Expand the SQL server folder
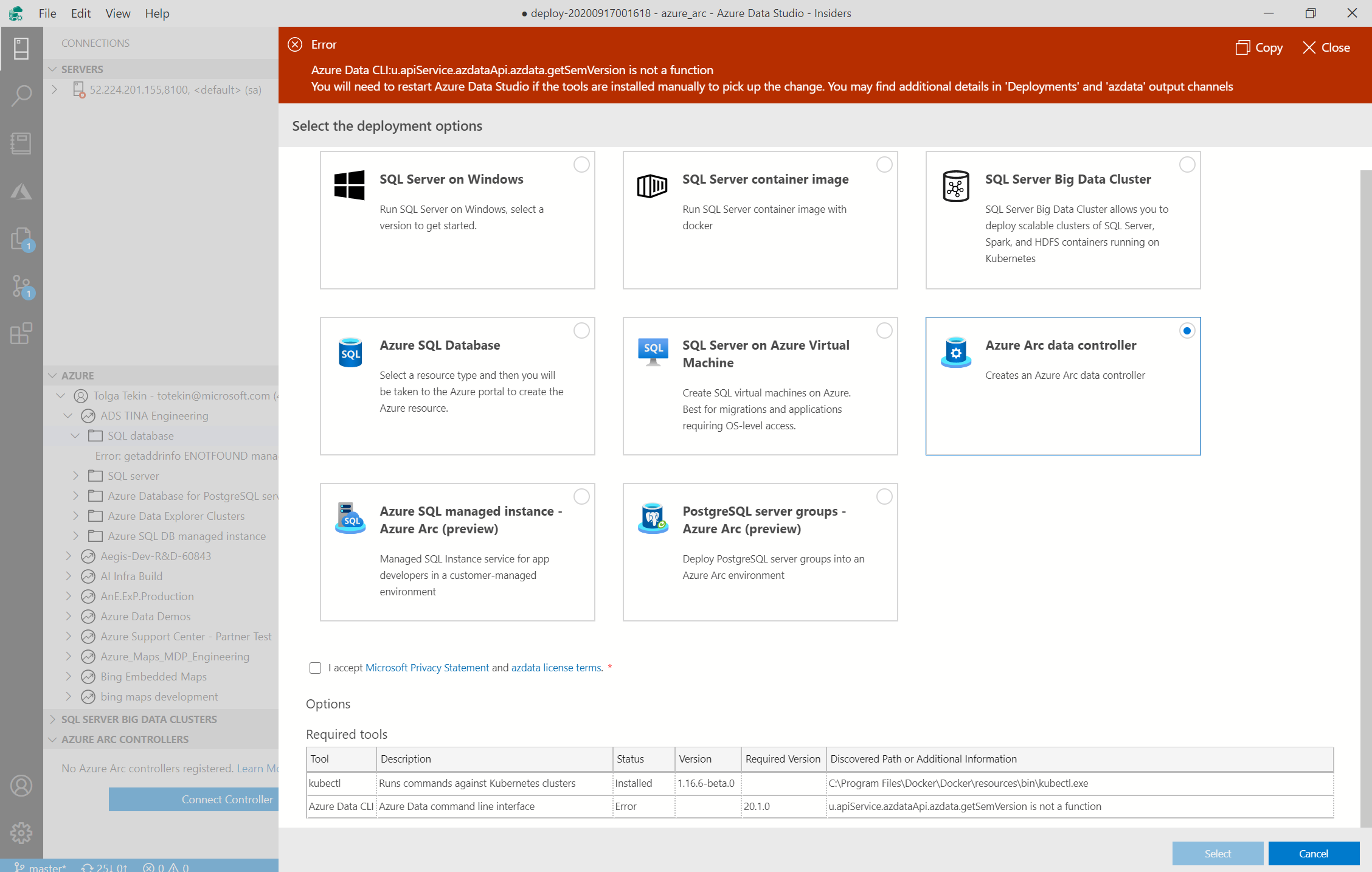This screenshot has height=872, width=1372. coord(75,476)
